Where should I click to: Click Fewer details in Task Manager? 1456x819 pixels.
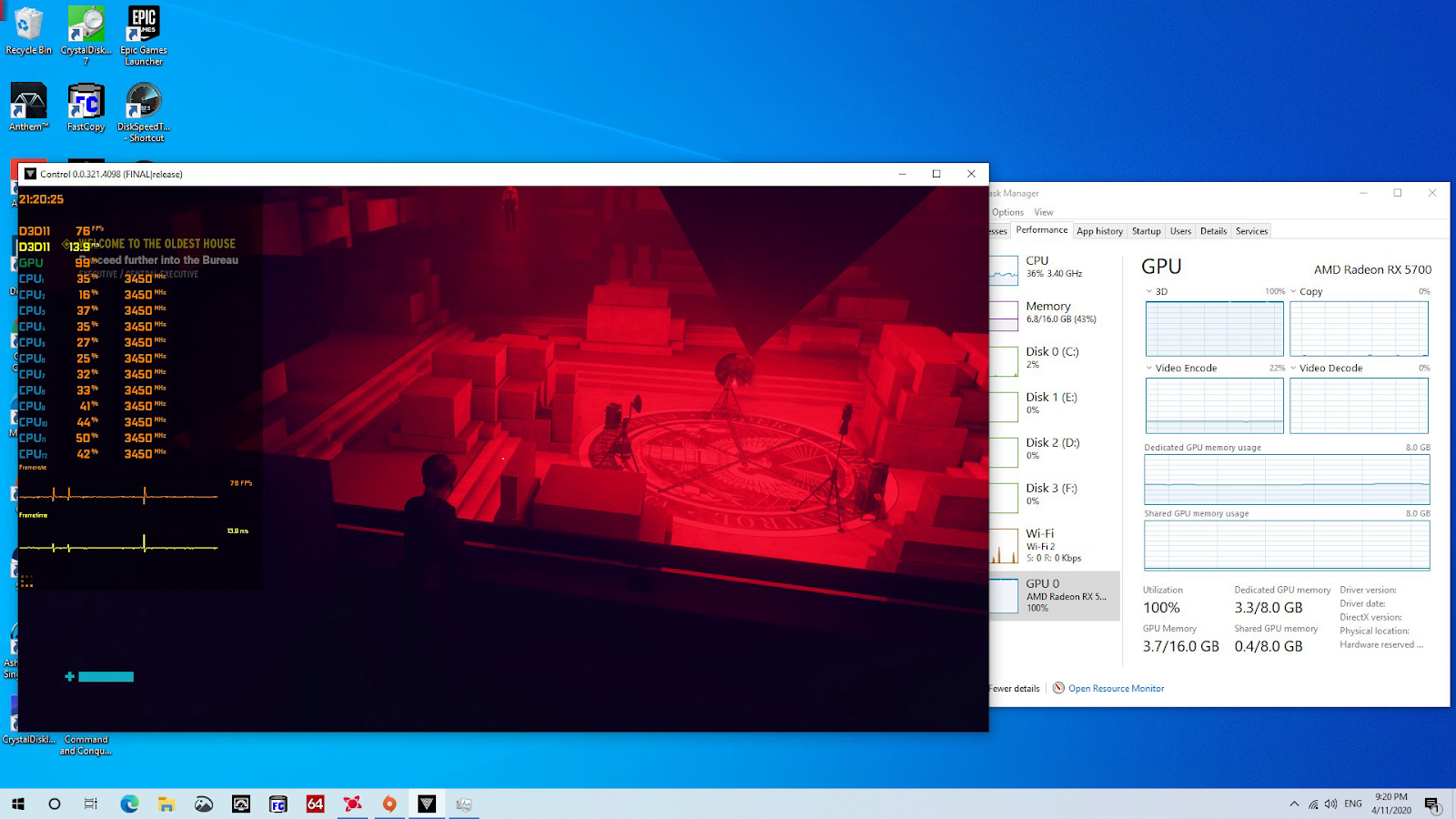[1014, 688]
